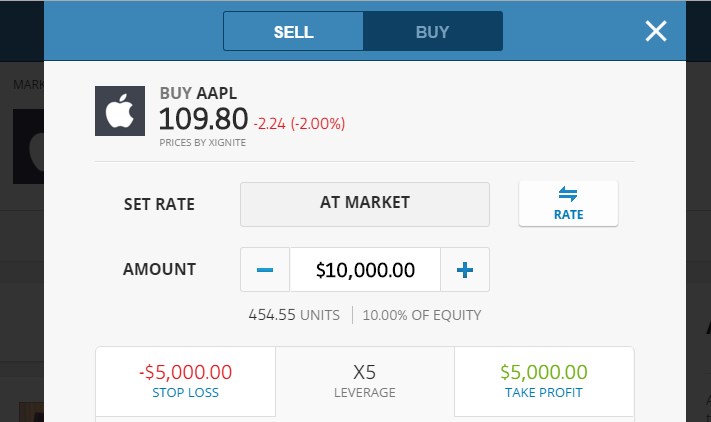Click the BUY AAPL heading
This screenshot has height=422, width=711.
click(198, 93)
